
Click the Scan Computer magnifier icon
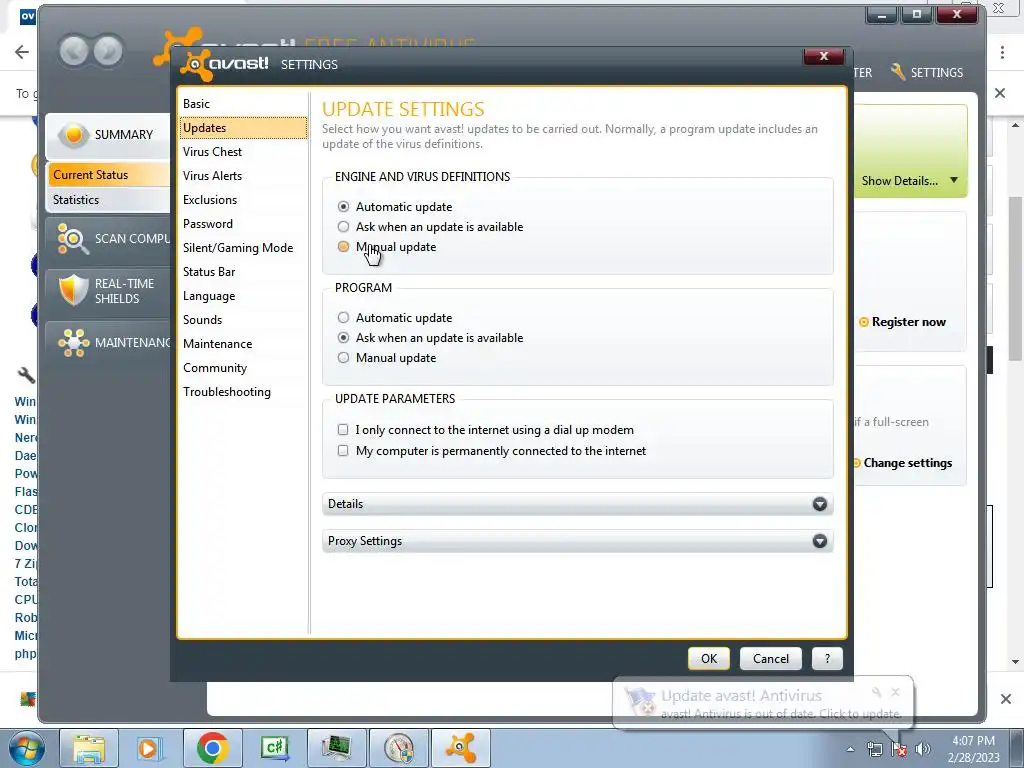[73, 239]
